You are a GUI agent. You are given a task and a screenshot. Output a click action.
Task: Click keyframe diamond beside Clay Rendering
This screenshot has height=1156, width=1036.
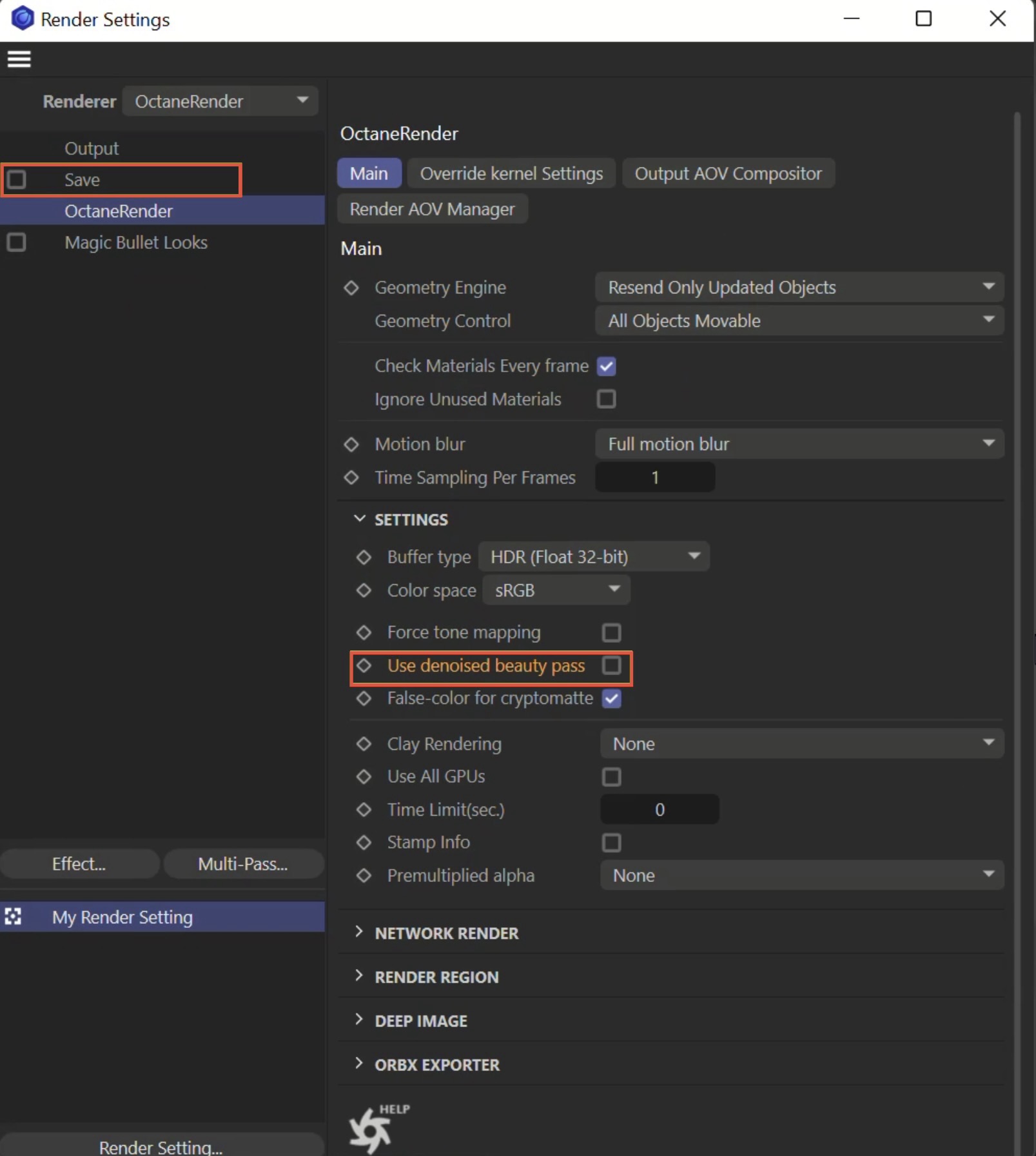pyautogui.click(x=364, y=744)
